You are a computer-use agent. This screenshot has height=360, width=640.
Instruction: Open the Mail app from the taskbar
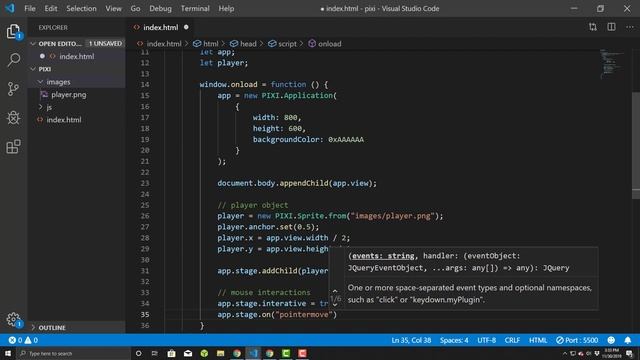(x=188, y=353)
